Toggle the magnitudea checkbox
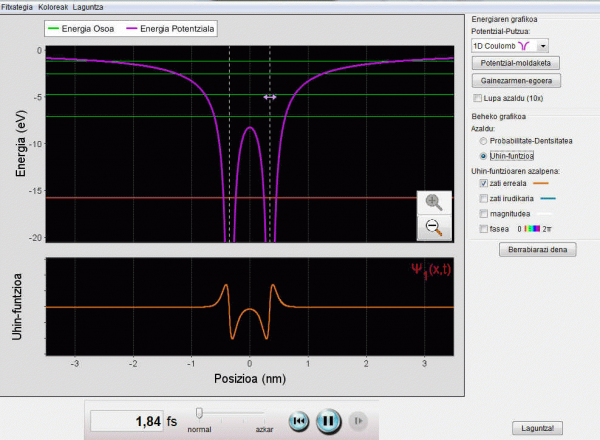 point(484,214)
